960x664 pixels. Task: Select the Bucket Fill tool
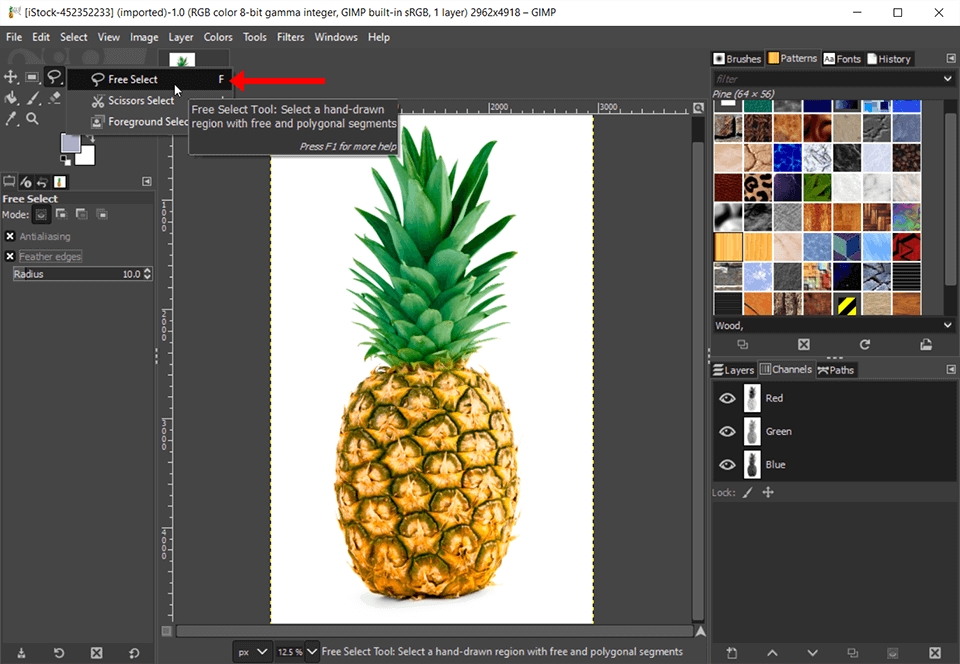(x=12, y=98)
